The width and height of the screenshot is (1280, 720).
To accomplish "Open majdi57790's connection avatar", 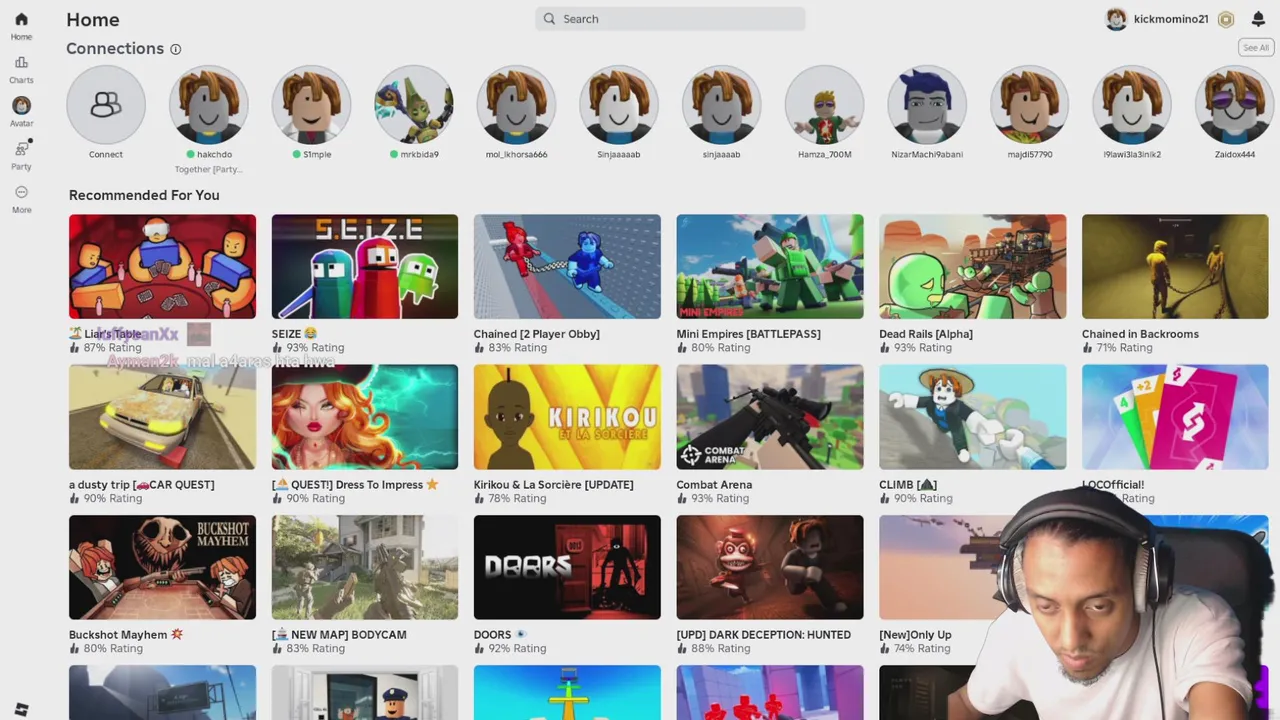I will [x=1029, y=105].
